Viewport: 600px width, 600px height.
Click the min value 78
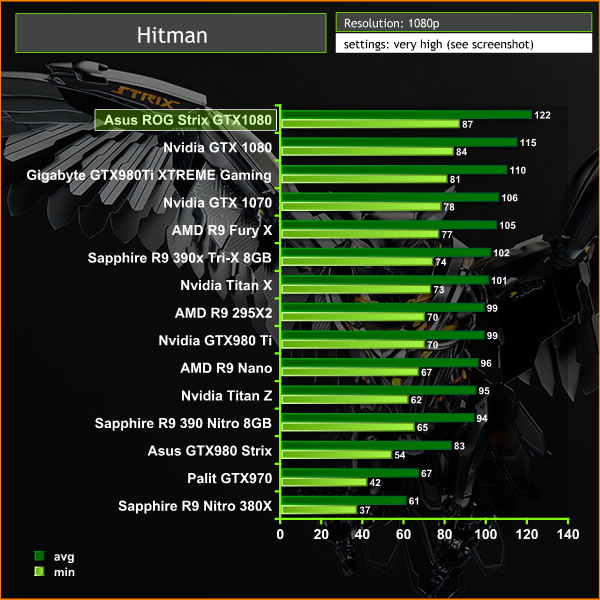449,207
